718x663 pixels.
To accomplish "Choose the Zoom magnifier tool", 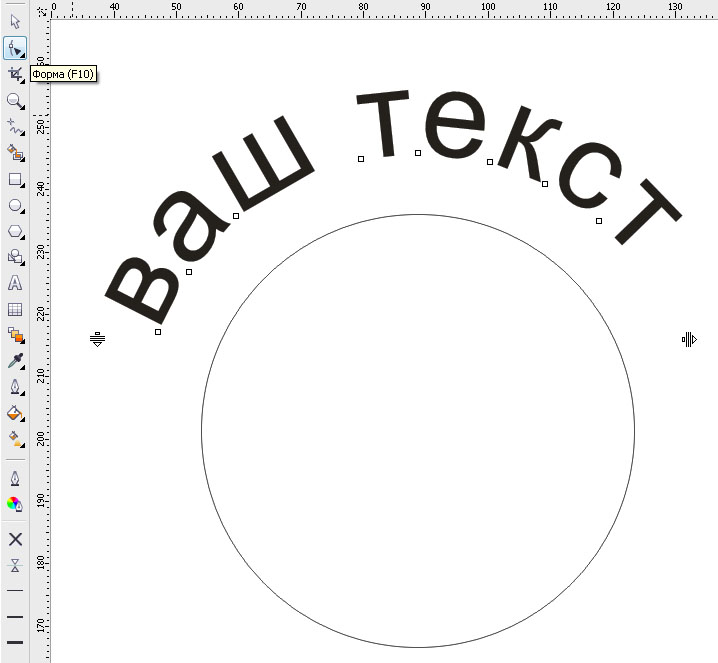I will (x=15, y=101).
